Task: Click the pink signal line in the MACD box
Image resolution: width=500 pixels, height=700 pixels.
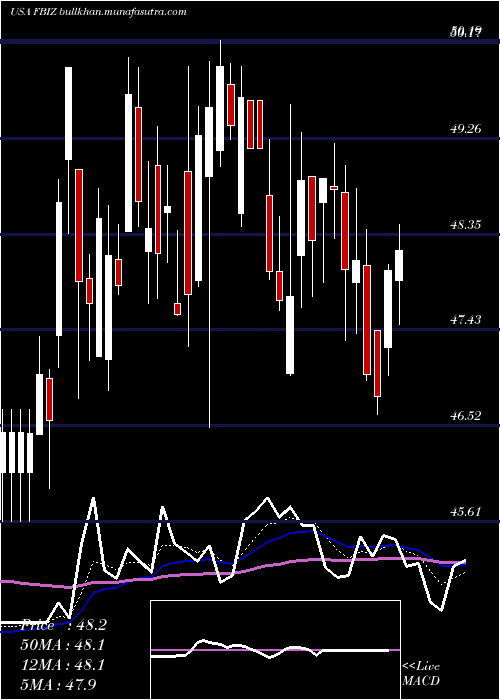Action: pos(275,650)
